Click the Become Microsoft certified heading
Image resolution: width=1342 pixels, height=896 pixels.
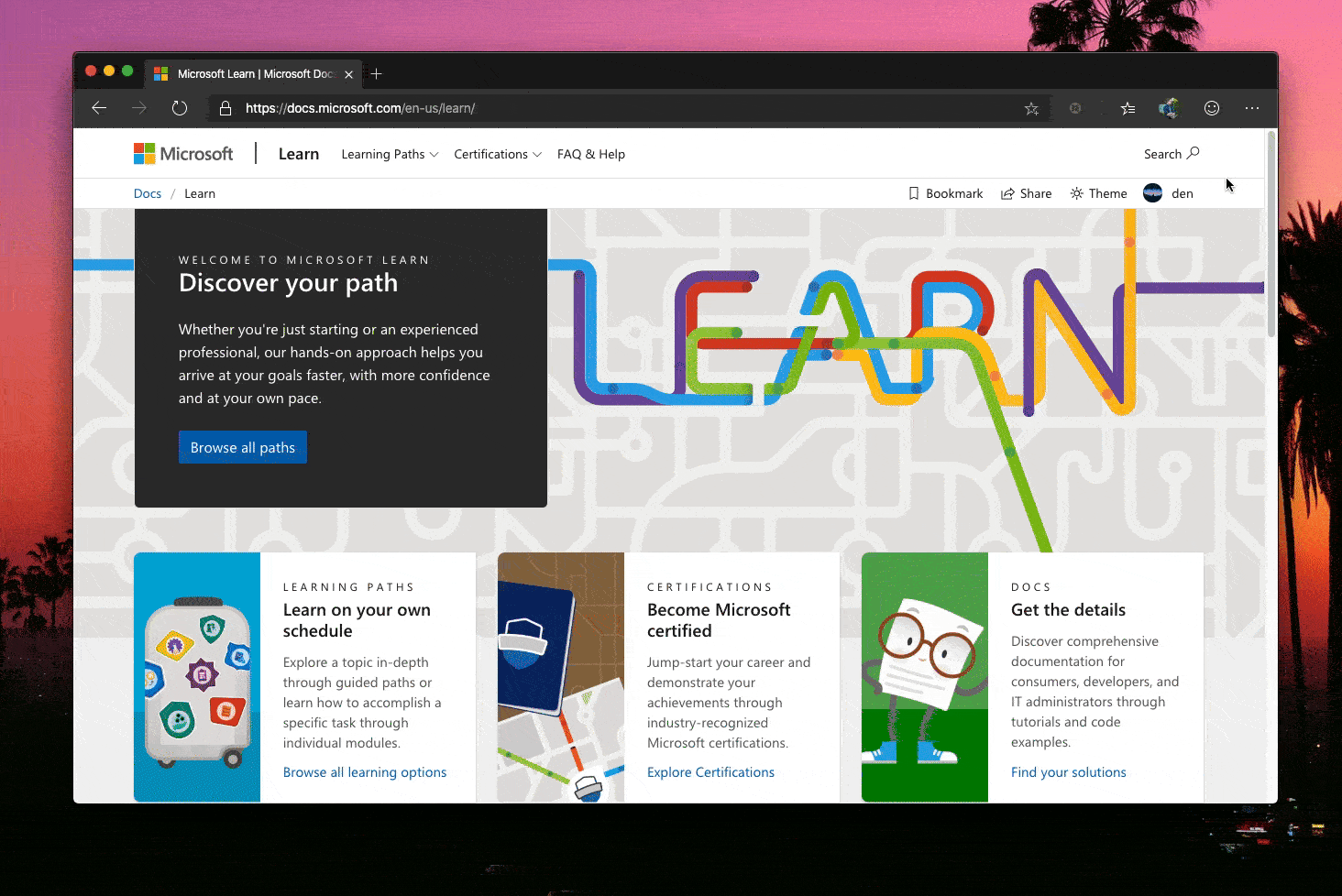tap(719, 620)
